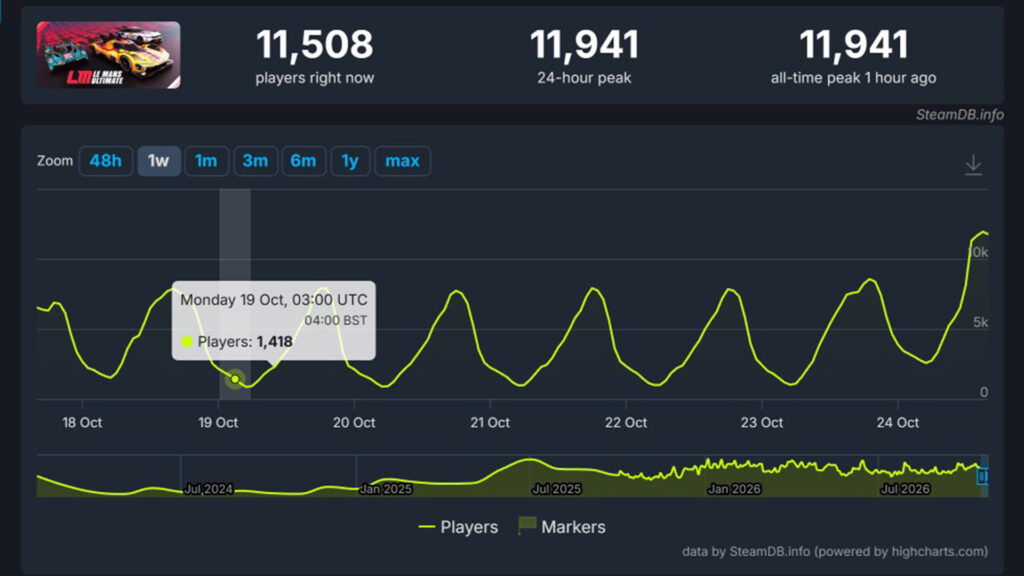Click the Monday 19 Oct, 03:00 UTC tooltip heading
1024x576 pixels.
(274, 300)
